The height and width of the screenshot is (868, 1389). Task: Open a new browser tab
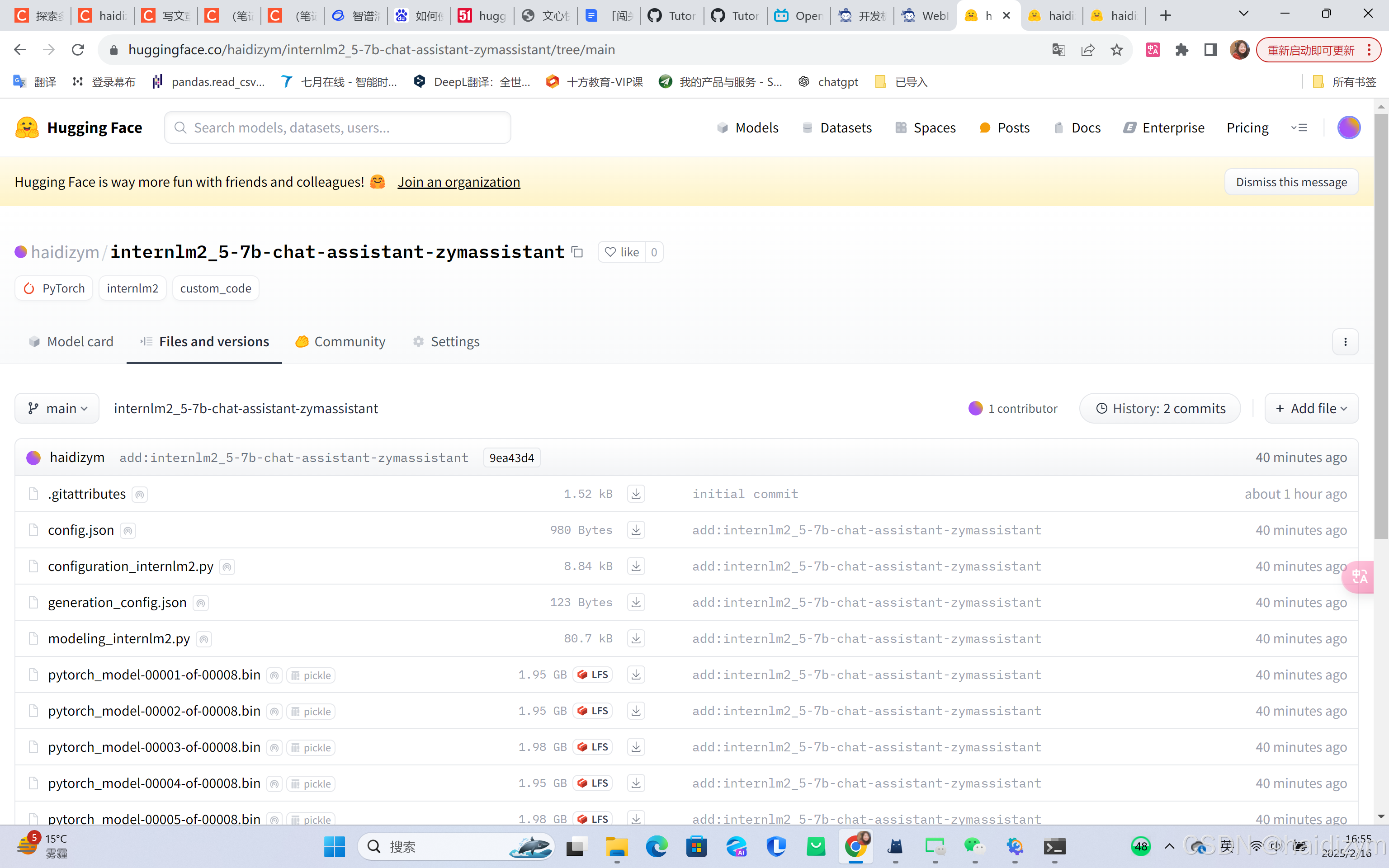click(x=1165, y=15)
